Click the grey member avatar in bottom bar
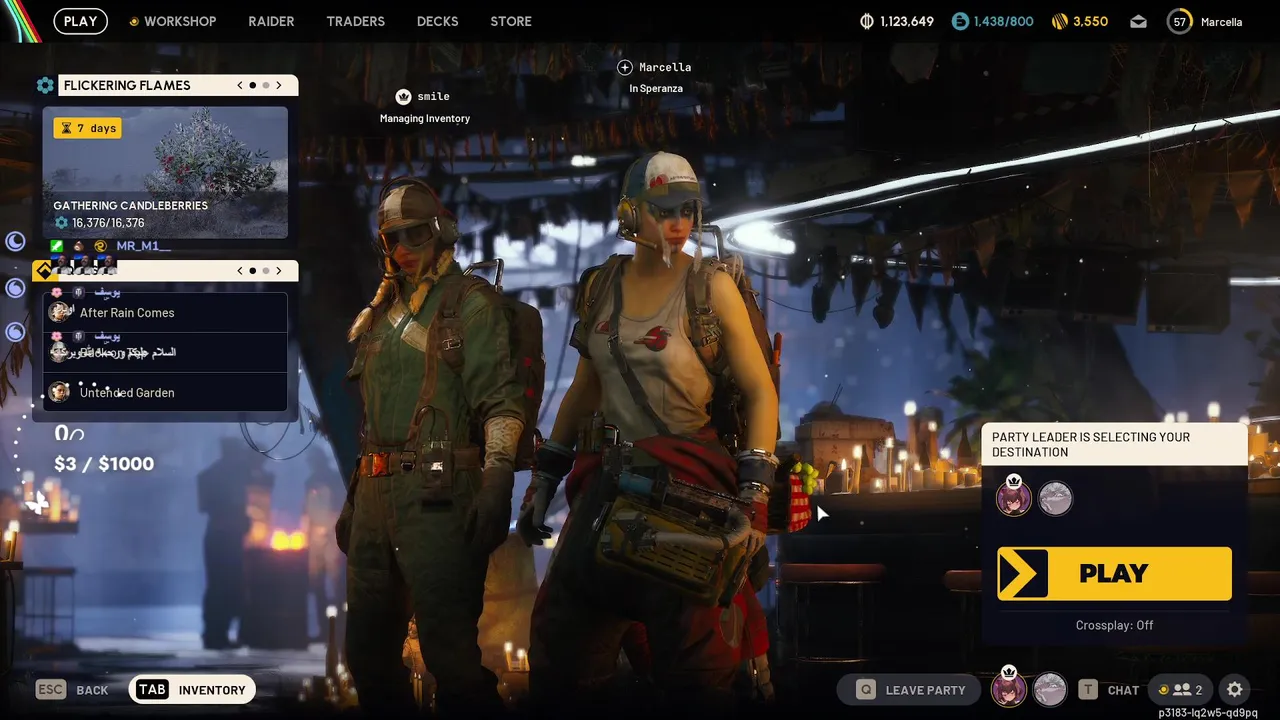Screen dimensions: 1280x720 [1049, 688]
